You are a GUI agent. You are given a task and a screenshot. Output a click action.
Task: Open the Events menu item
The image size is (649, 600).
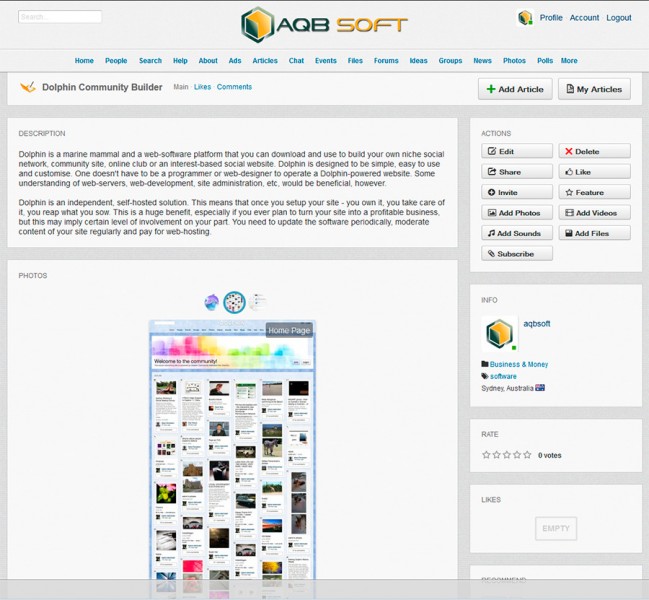point(326,60)
